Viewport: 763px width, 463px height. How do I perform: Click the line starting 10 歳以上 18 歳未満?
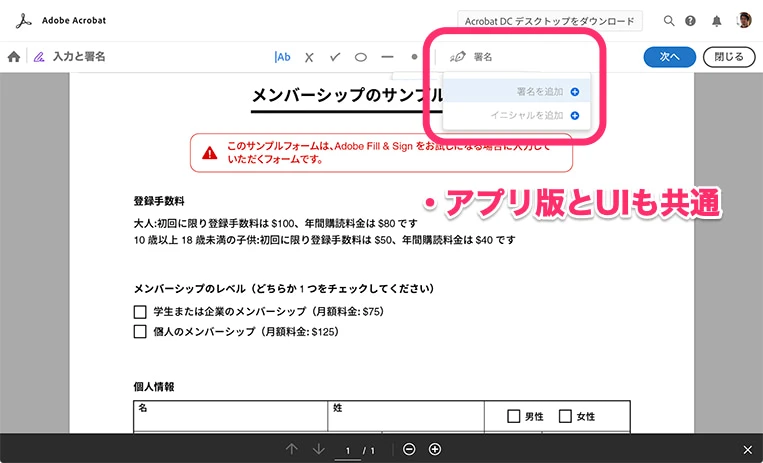click(x=325, y=240)
